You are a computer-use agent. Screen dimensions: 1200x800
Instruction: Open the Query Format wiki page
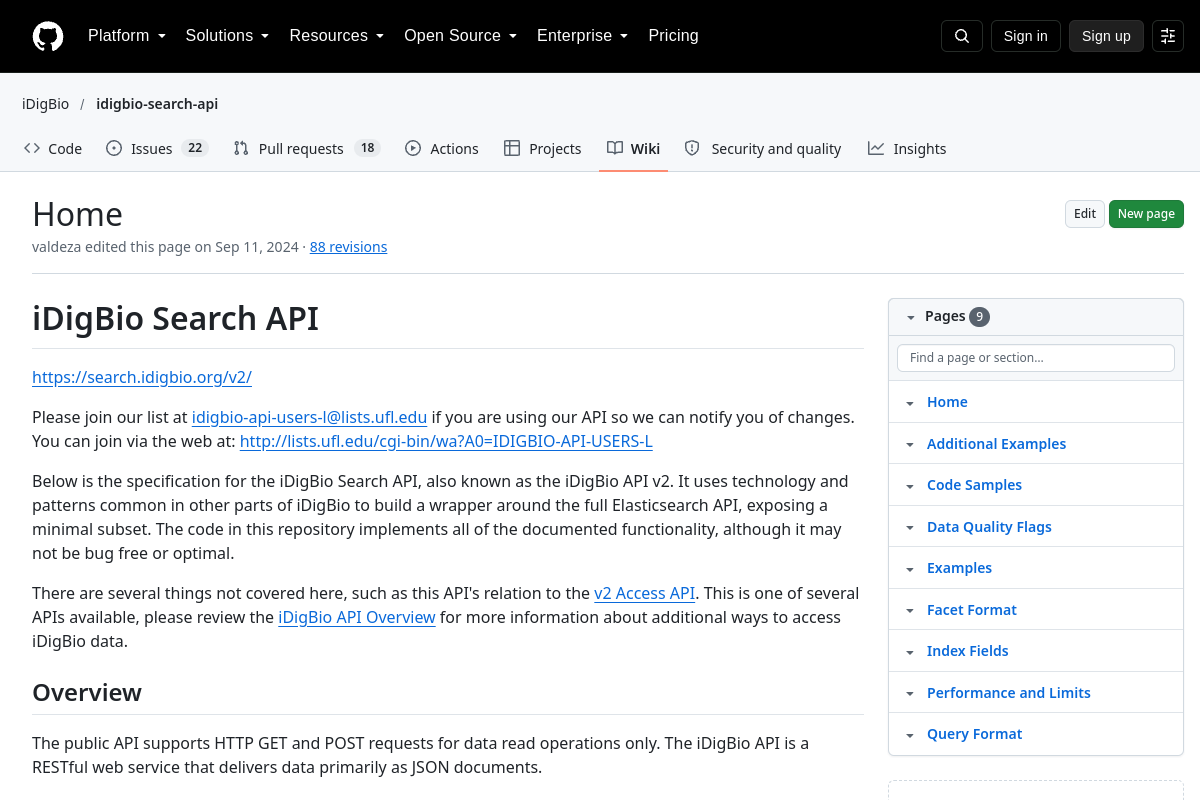974,734
